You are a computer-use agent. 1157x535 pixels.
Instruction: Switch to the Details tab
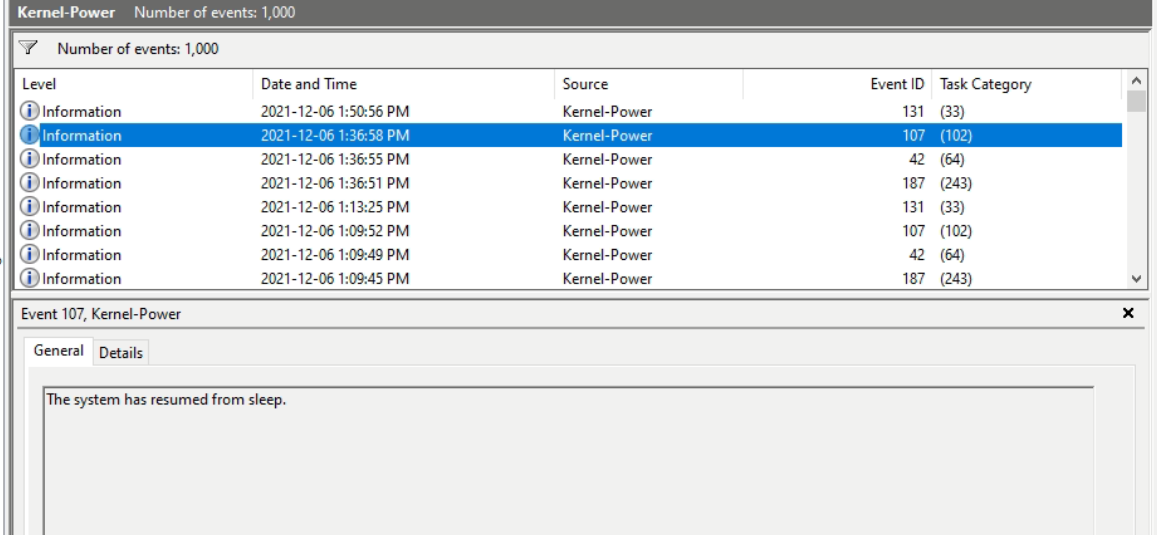click(x=120, y=353)
